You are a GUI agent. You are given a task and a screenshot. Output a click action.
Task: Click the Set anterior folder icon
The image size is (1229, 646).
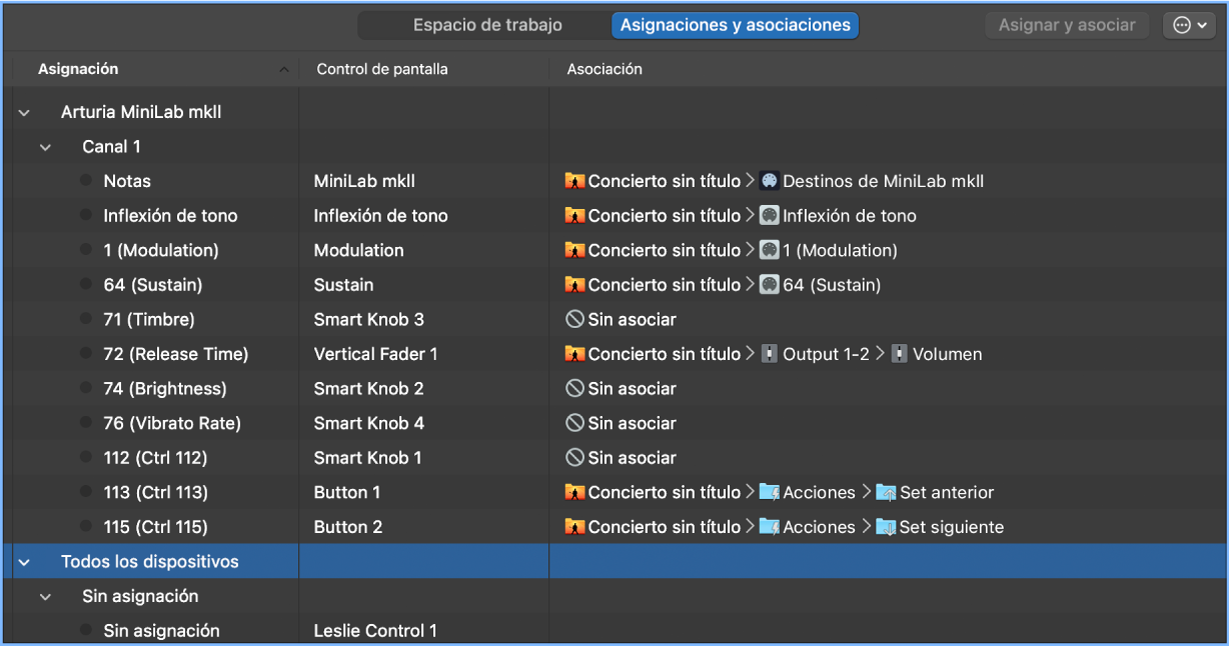(886, 492)
